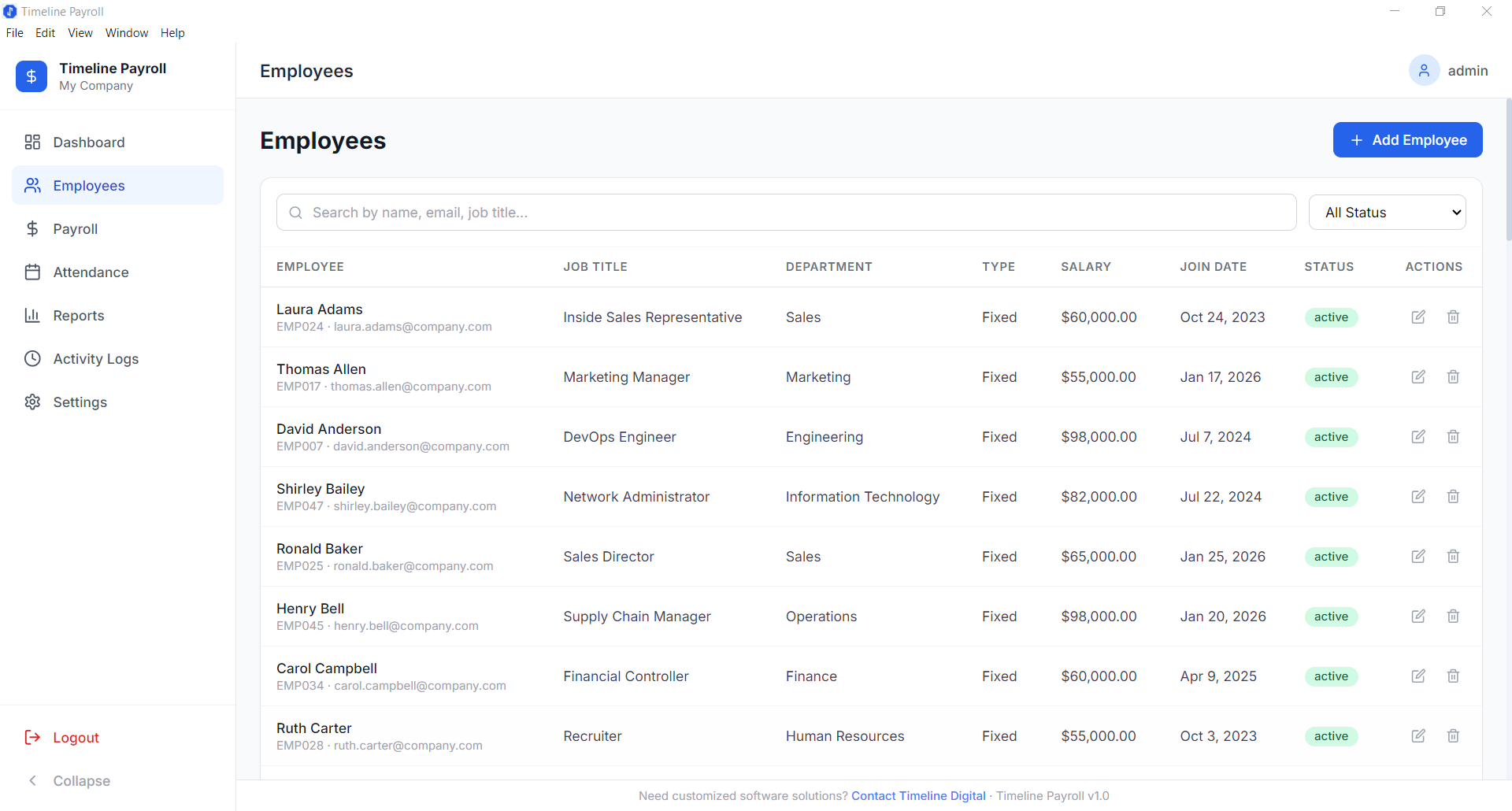The height and width of the screenshot is (811, 1512).
Task: Open the All Status filter dropdown
Action: click(x=1387, y=212)
